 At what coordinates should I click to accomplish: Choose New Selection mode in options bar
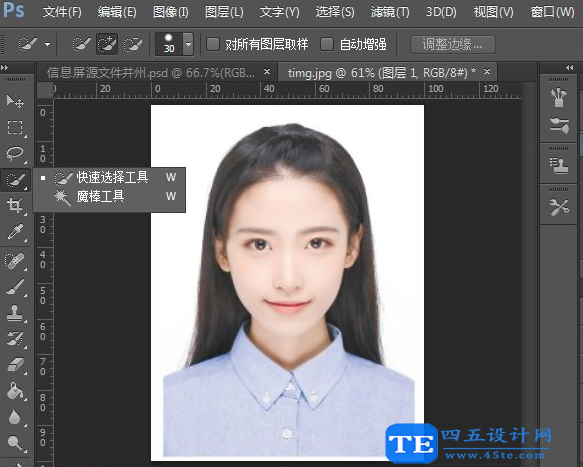pos(81,44)
